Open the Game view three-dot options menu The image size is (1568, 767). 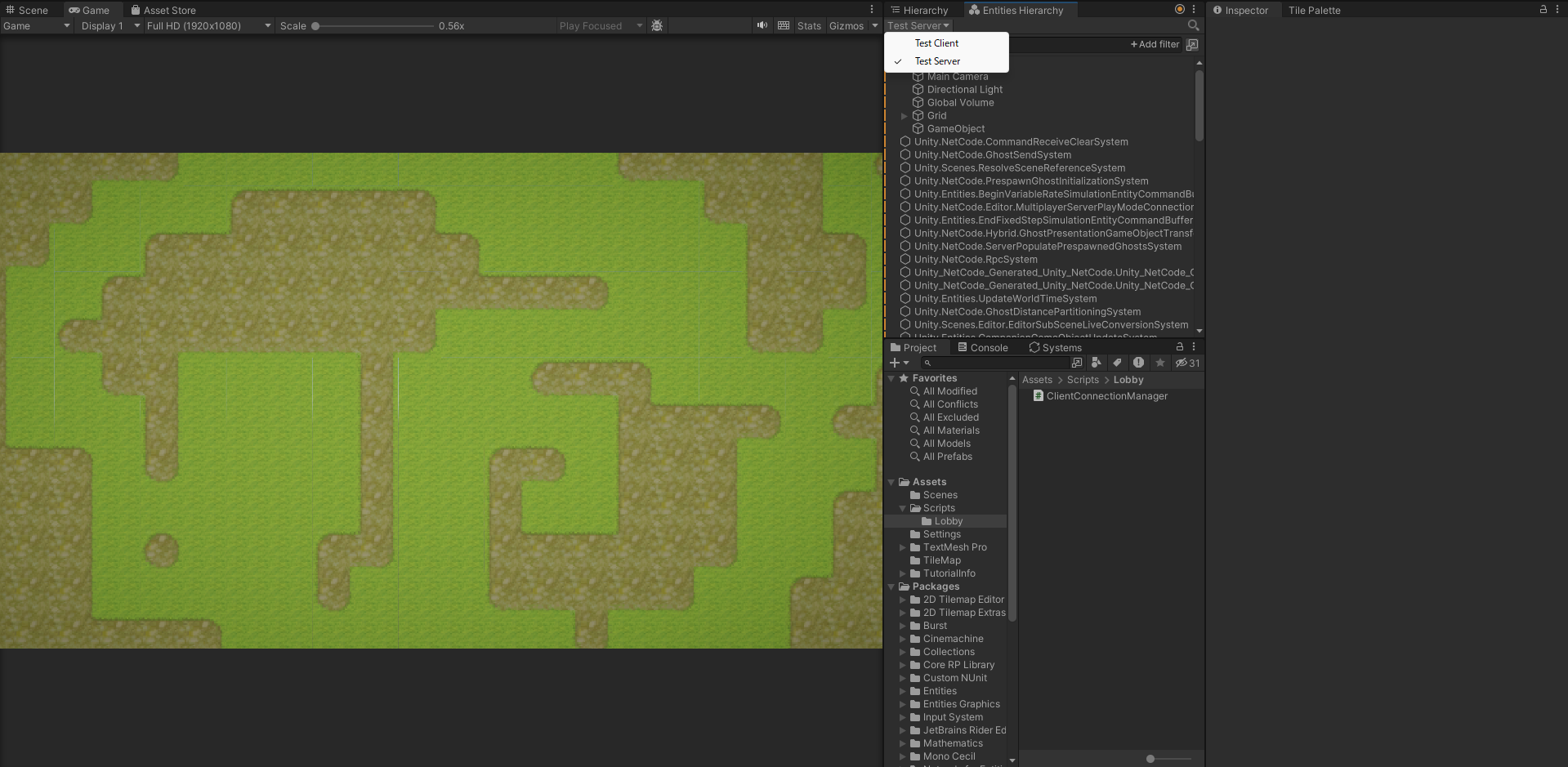[872, 10]
